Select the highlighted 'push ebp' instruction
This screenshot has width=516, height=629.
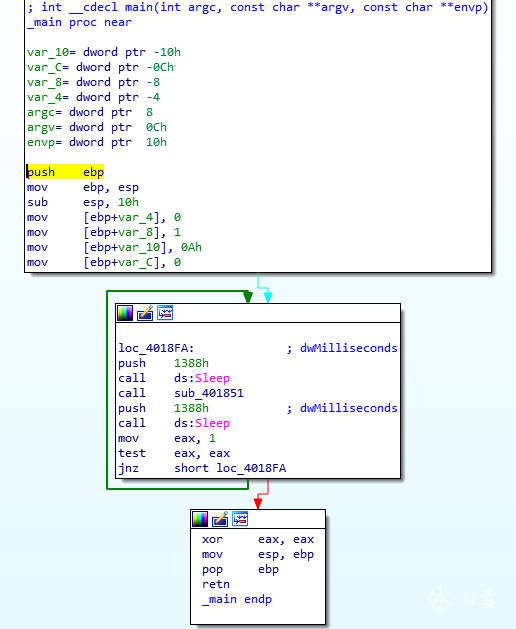[x=65, y=172]
